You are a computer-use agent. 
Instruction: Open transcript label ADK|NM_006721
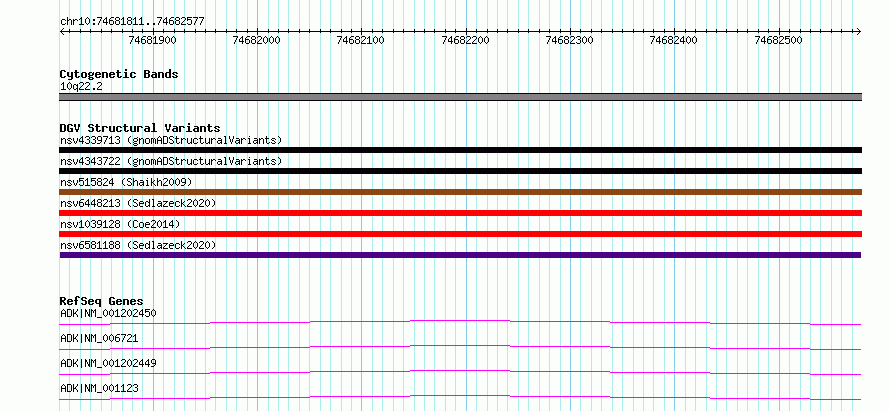tap(99, 338)
